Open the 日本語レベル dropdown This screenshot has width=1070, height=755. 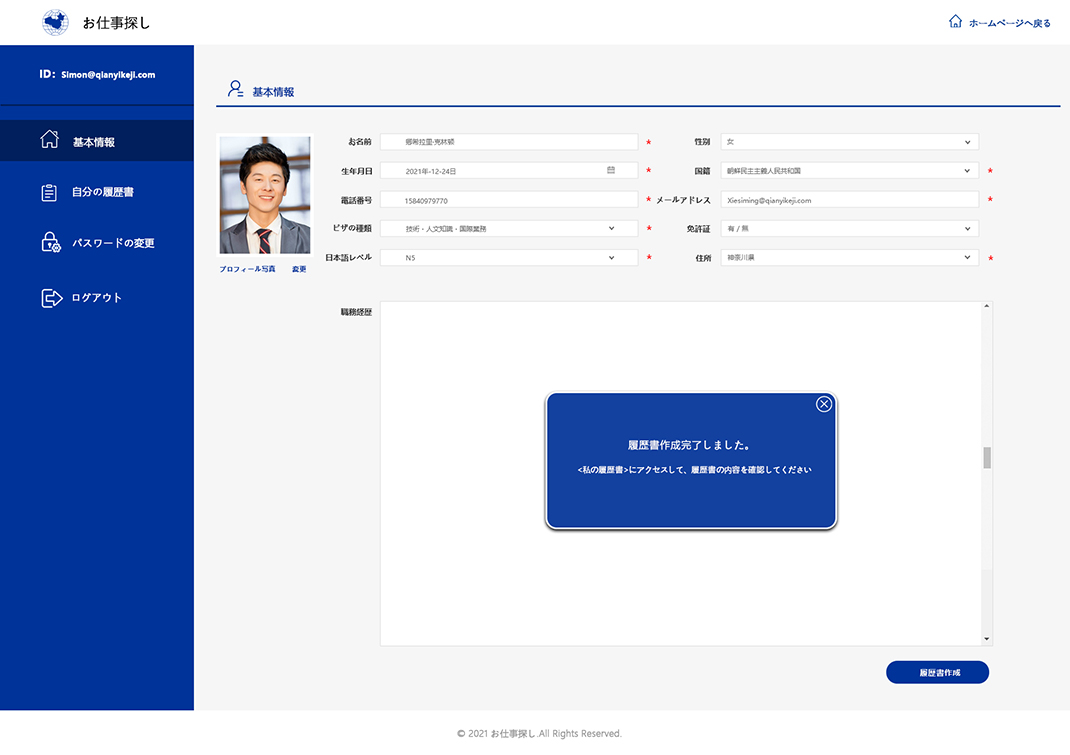[612, 258]
